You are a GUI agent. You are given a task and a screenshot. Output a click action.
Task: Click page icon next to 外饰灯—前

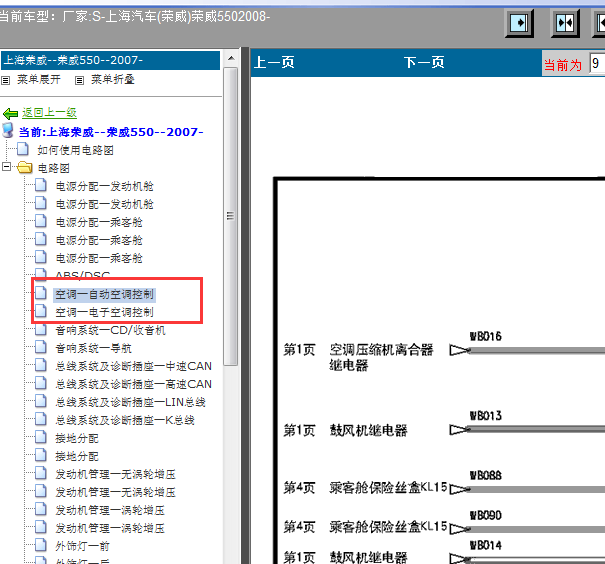coord(41,544)
